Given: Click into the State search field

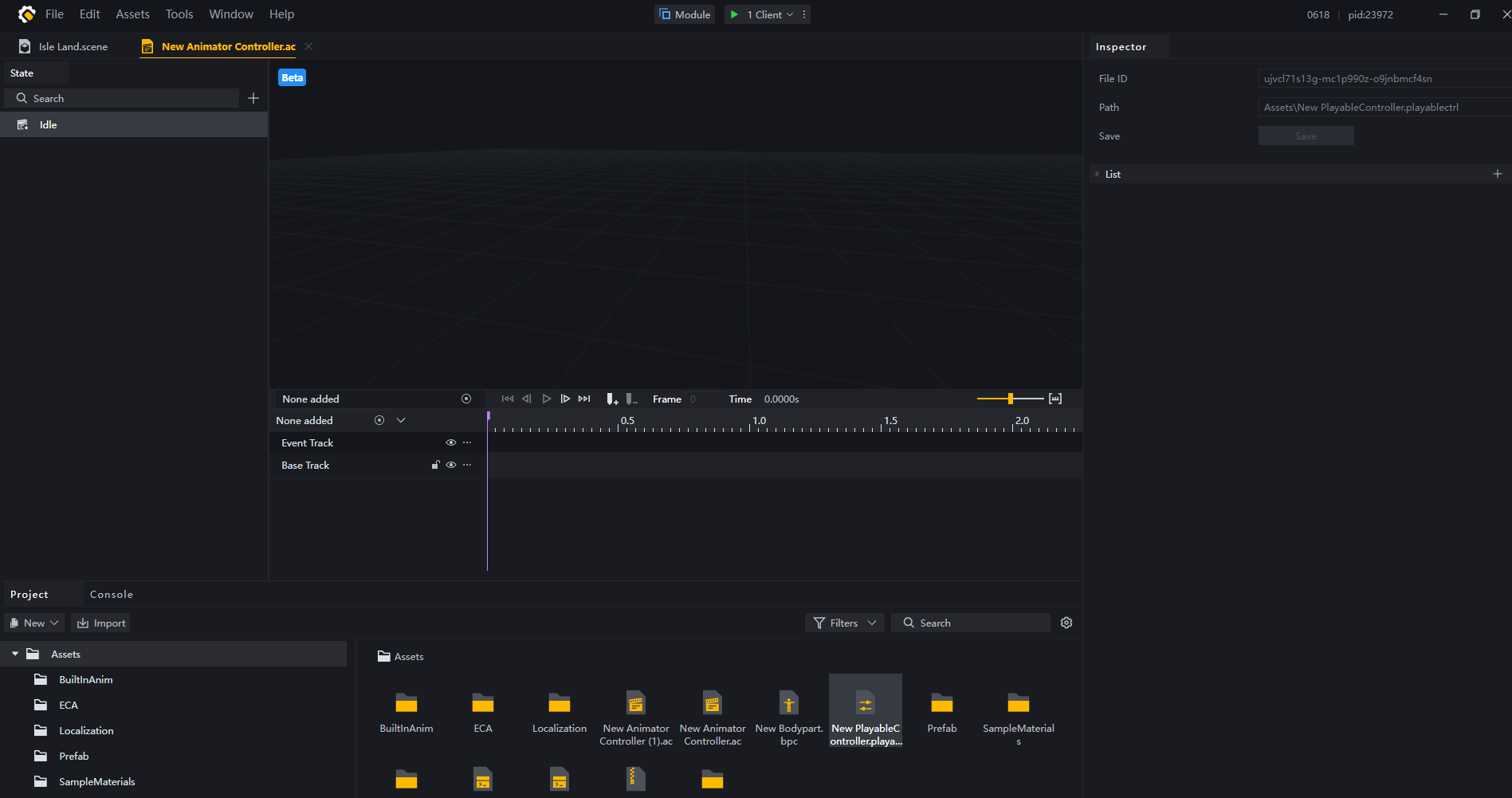Looking at the screenshot, I should pyautogui.click(x=122, y=98).
